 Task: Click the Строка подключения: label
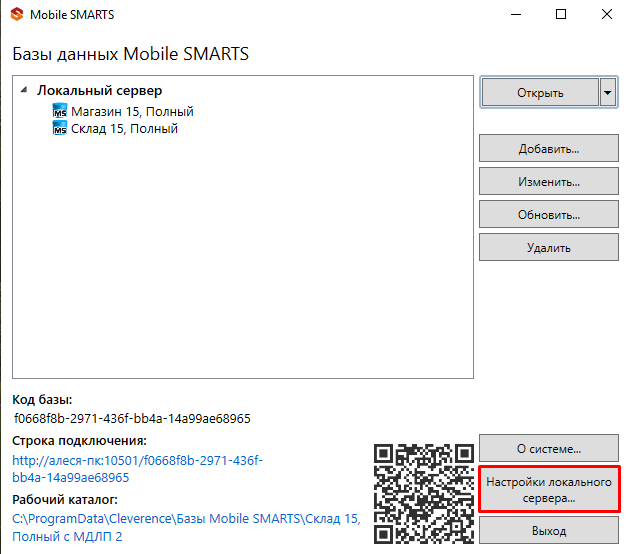79,440
